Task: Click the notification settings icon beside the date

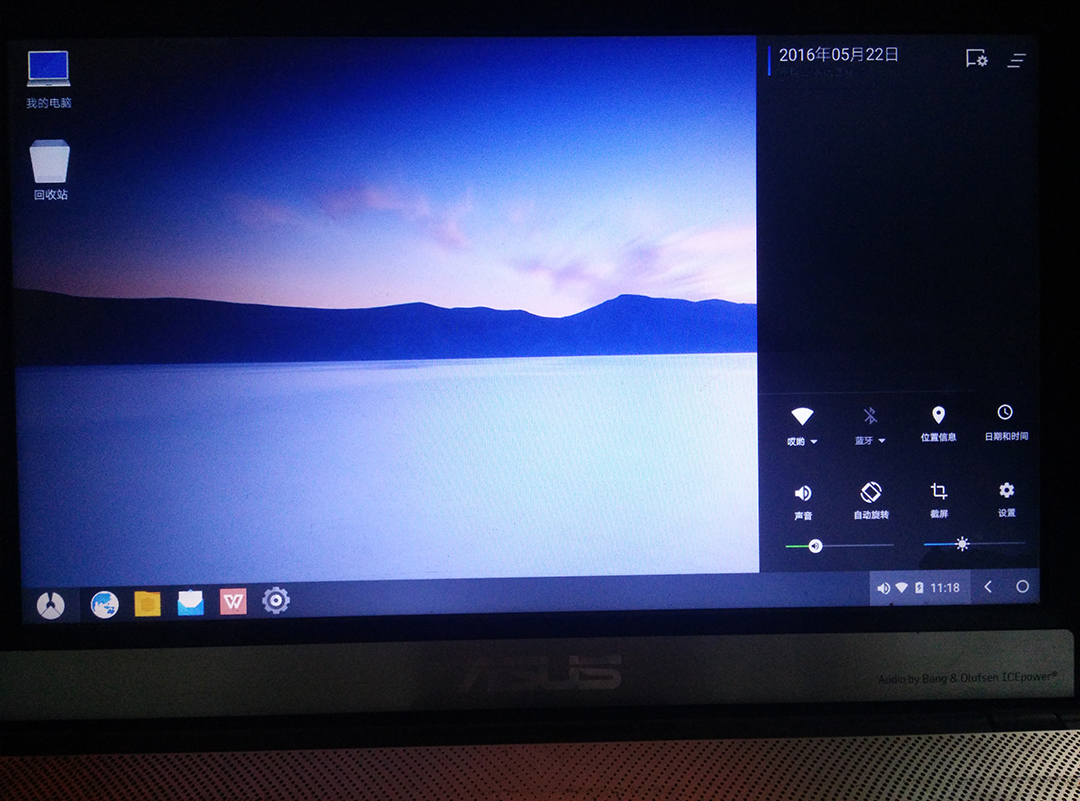Action: pyautogui.click(x=976, y=59)
